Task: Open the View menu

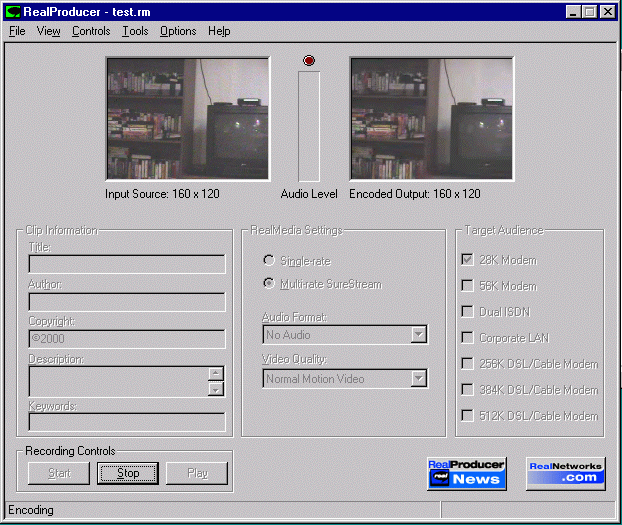Action: (x=48, y=31)
